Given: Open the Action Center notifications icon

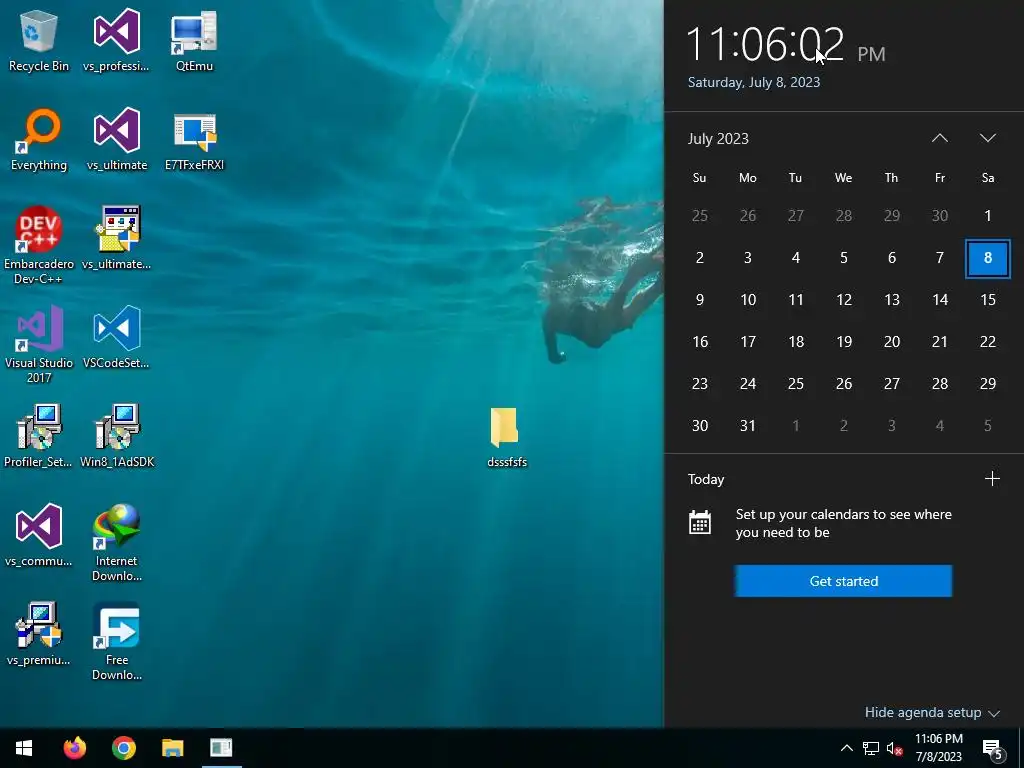Looking at the screenshot, I should 993,749.
